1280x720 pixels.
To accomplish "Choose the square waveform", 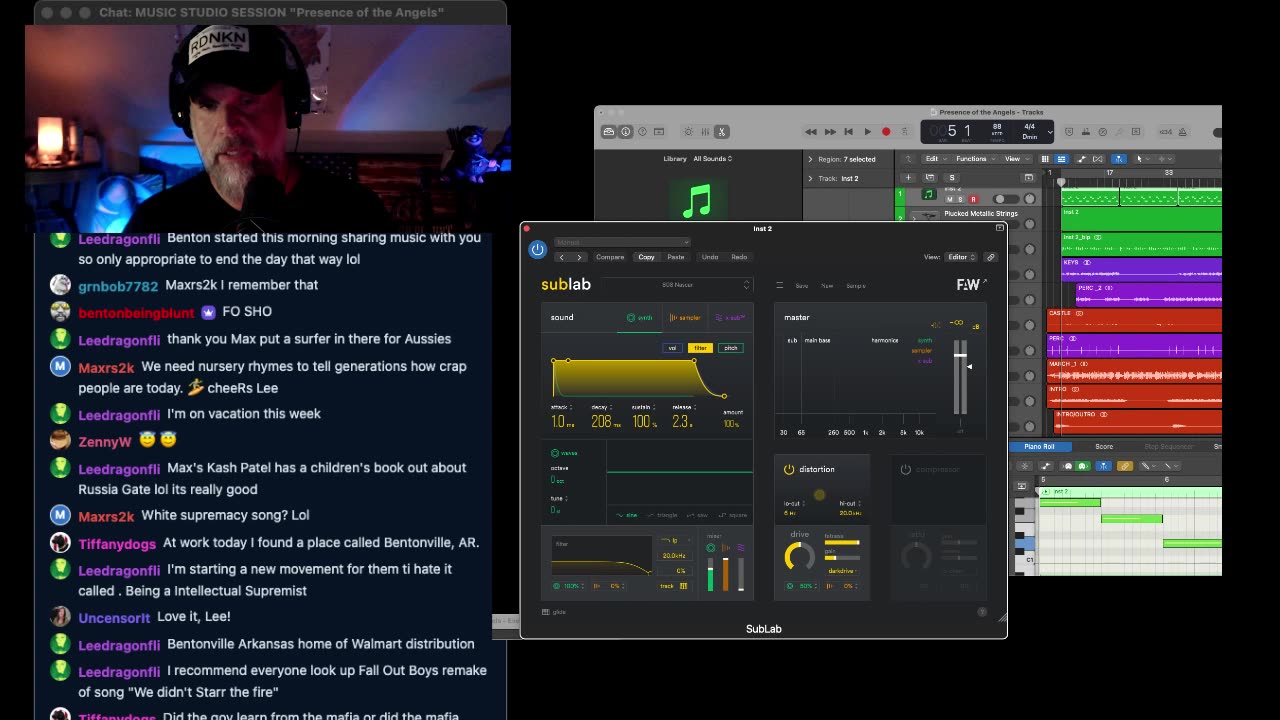I will point(733,515).
